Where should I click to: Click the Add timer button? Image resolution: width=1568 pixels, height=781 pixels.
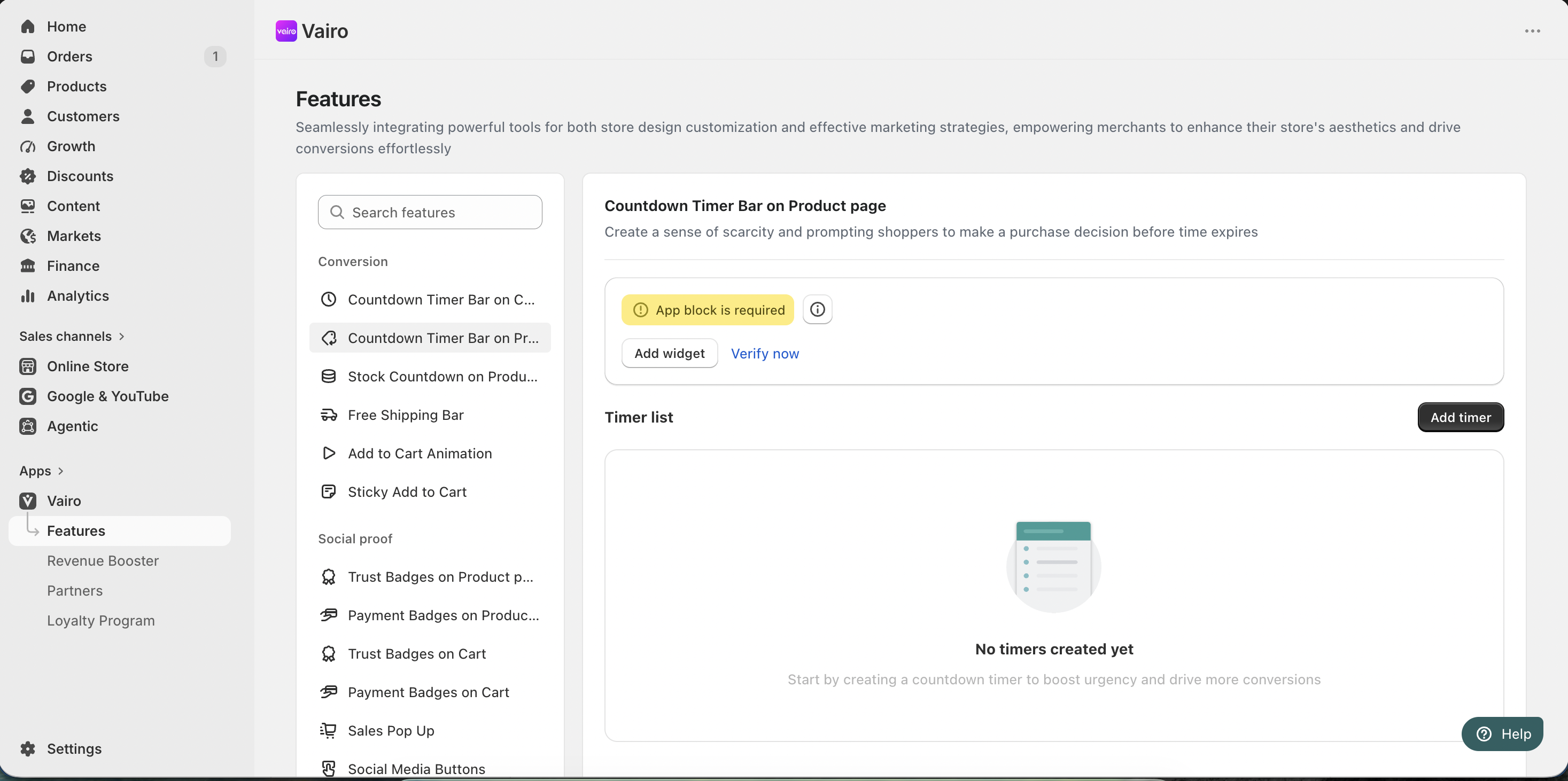point(1460,417)
